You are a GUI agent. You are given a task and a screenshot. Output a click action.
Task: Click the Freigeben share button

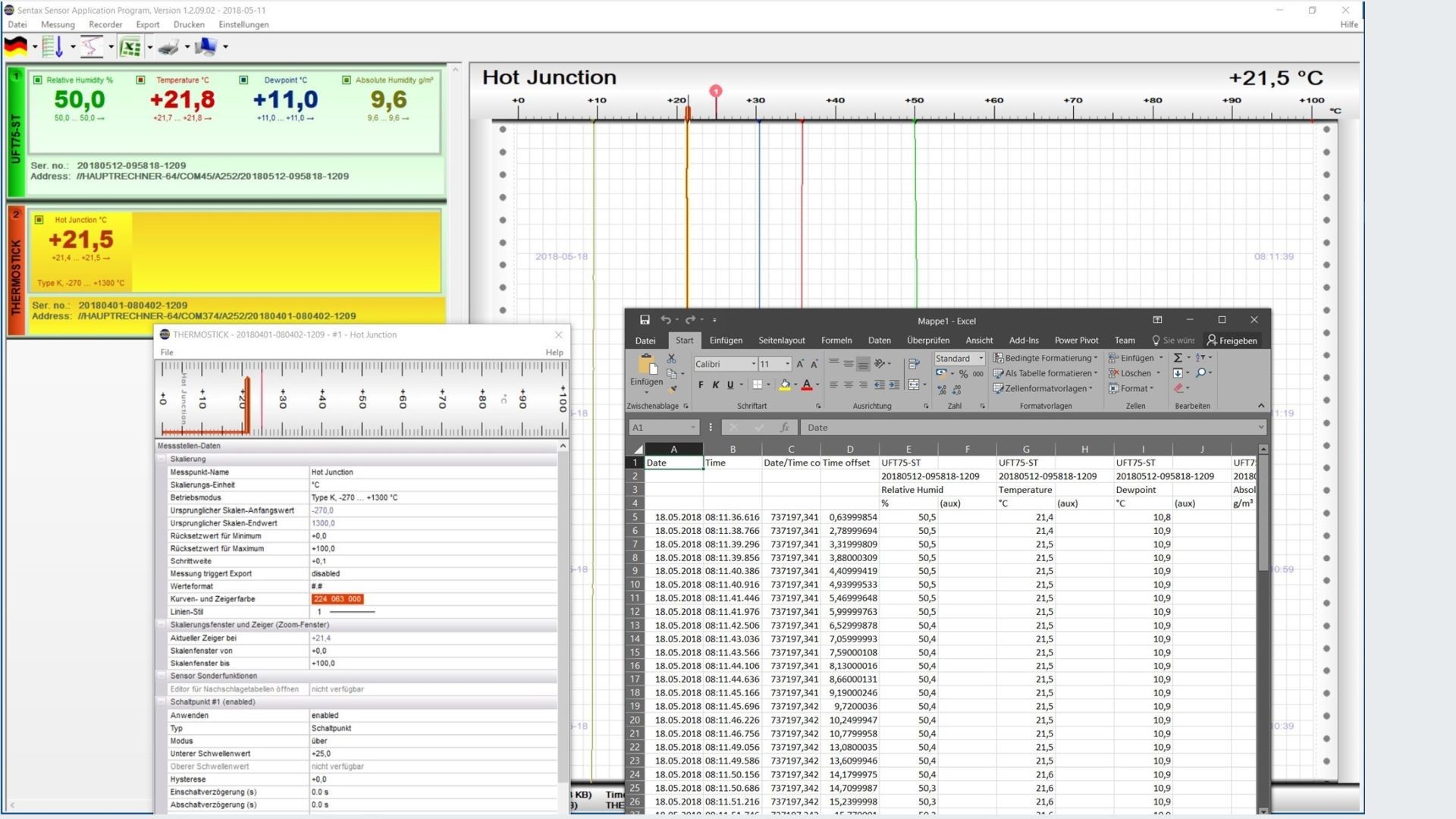coord(1232,340)
